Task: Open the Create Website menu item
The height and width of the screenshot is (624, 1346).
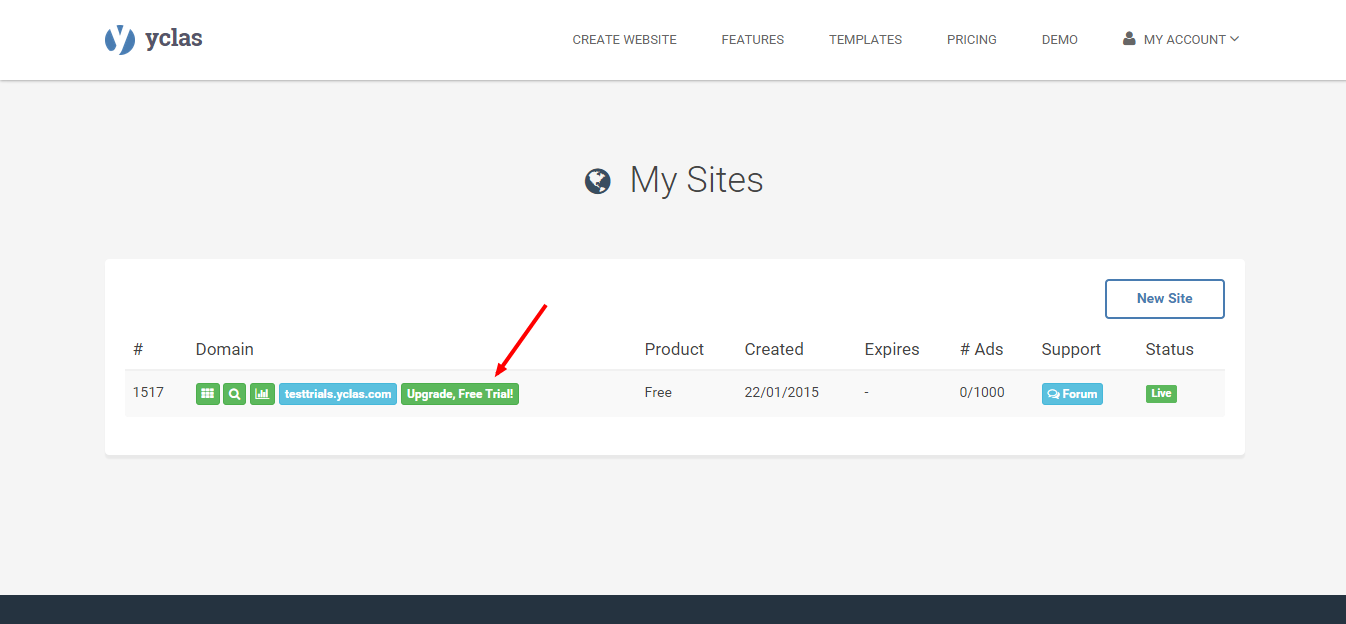Action: [625, 40]
